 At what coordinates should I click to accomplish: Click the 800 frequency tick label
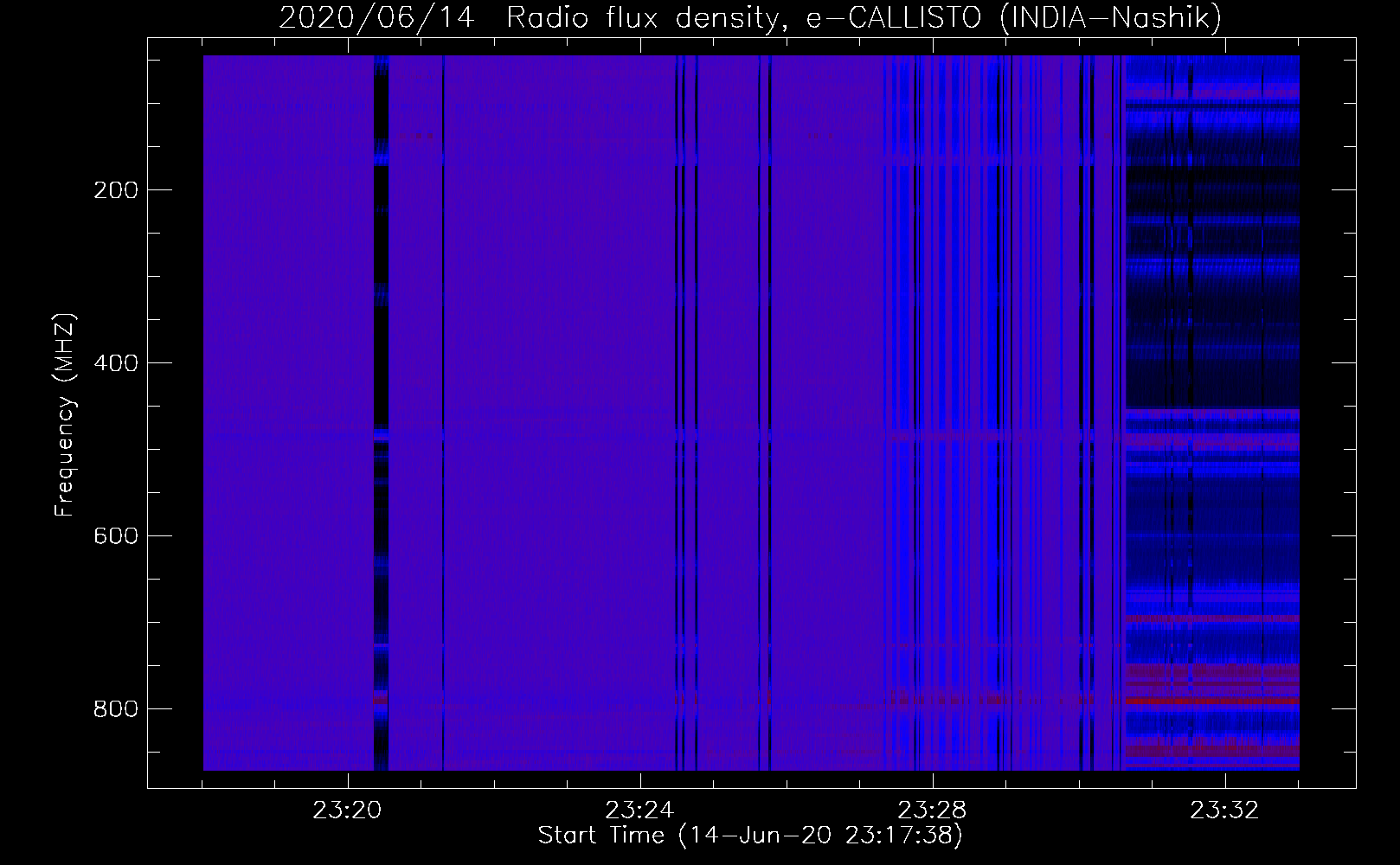click(115, 708)
